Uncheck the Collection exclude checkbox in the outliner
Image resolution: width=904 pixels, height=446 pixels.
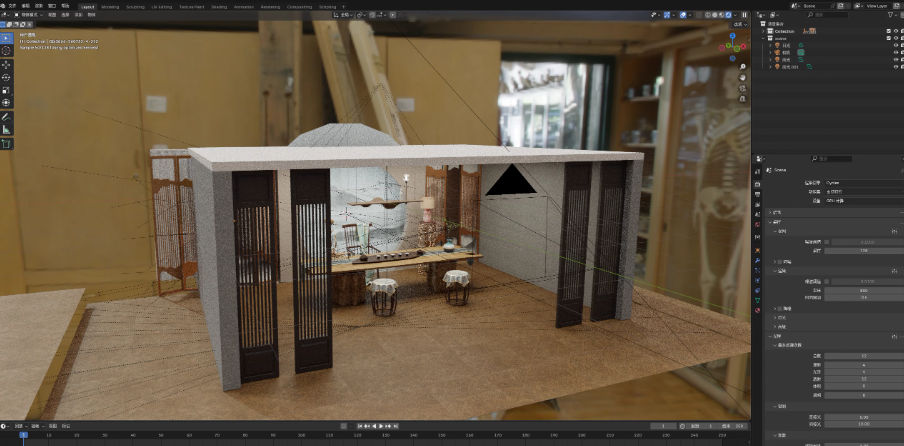(x=889, y=31)
